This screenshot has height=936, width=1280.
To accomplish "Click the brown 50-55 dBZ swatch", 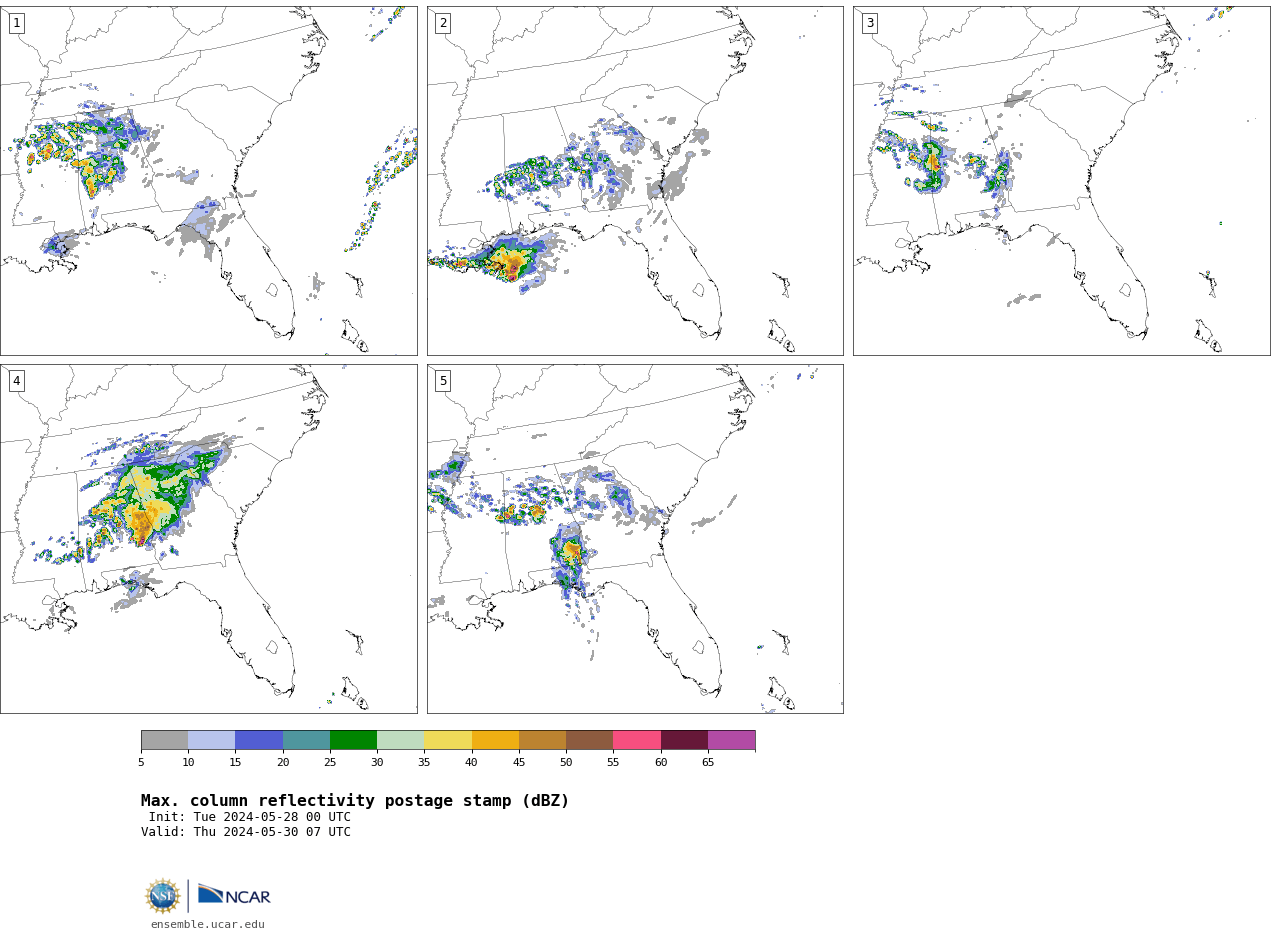I will pyautogui.click(x=590, y=740).
